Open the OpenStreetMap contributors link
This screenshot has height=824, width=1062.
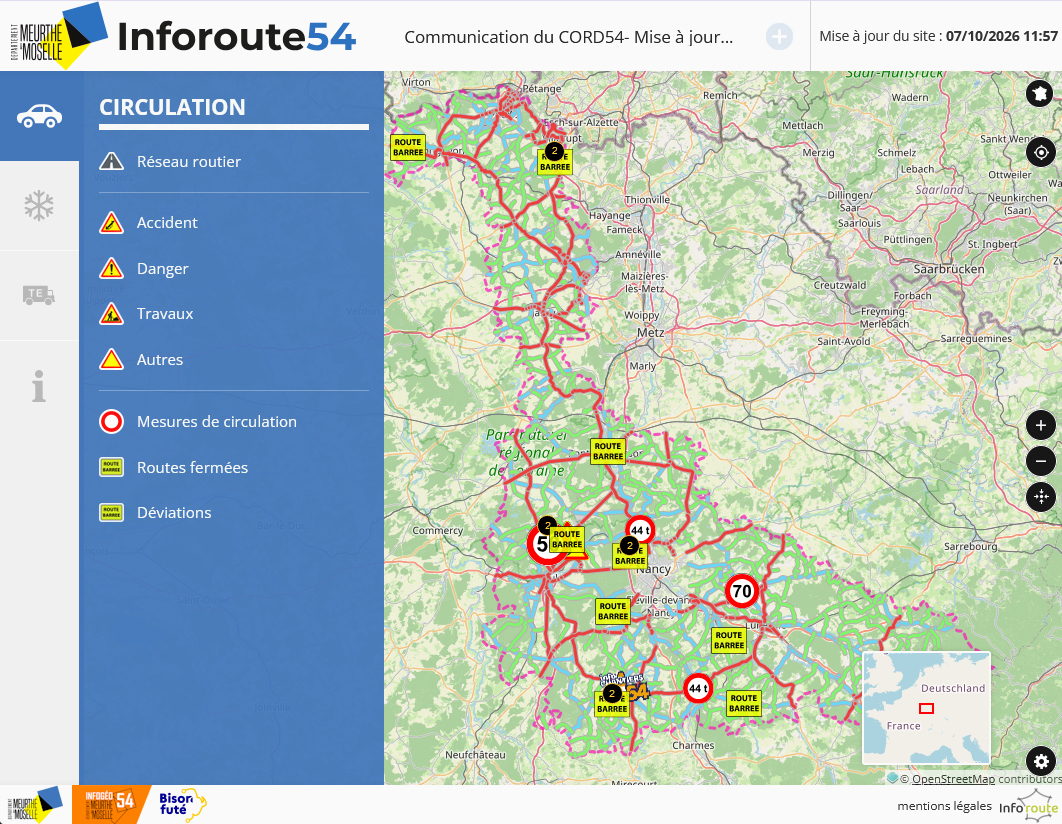click(953, 779)
